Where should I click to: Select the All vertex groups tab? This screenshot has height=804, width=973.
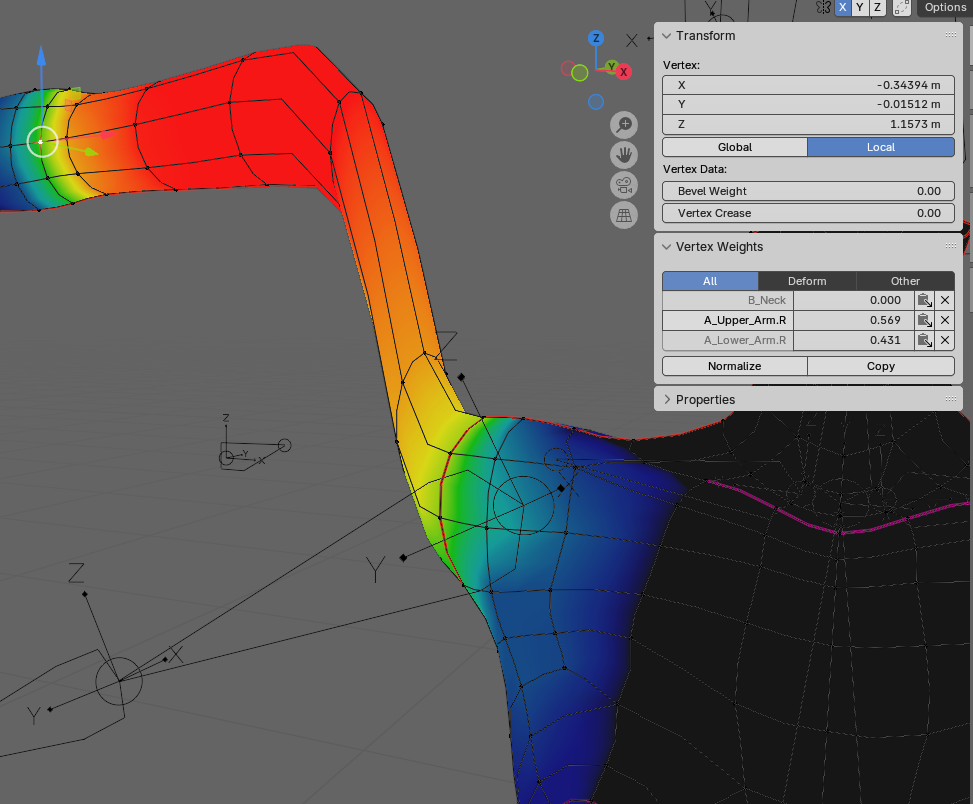tap(710, 281)
